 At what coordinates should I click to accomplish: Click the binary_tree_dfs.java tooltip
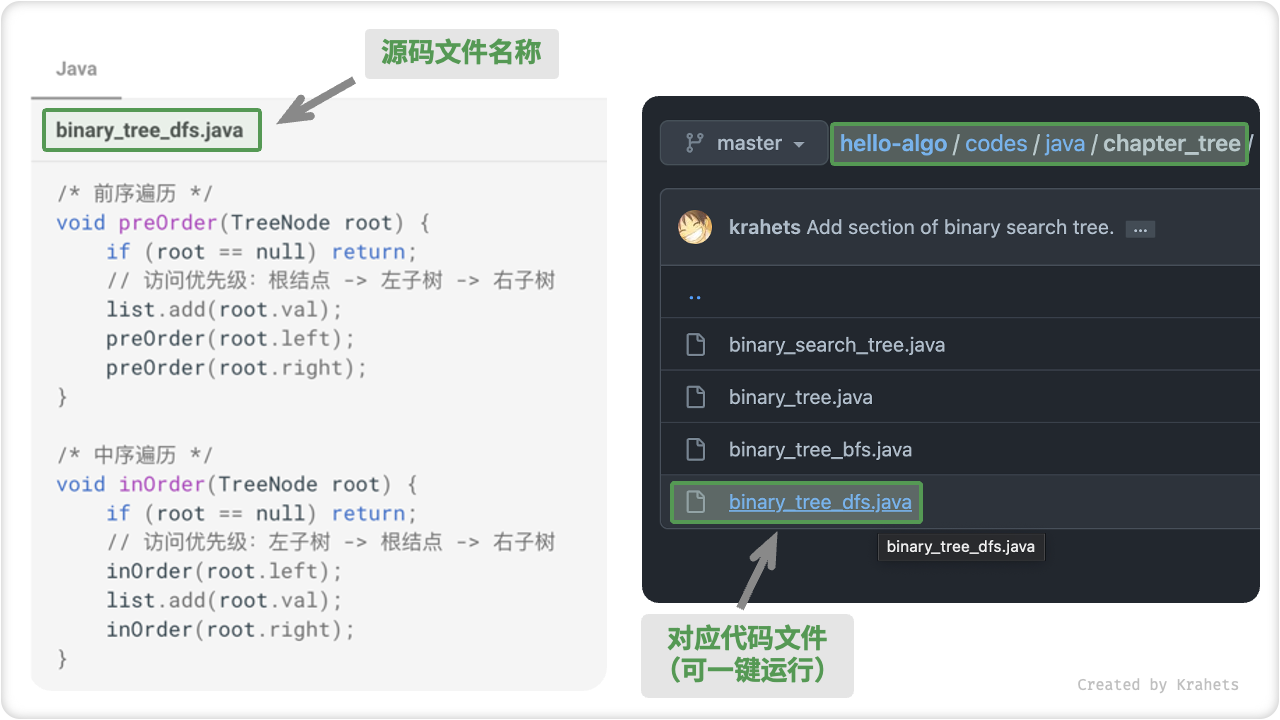click(x=960, y=546)
